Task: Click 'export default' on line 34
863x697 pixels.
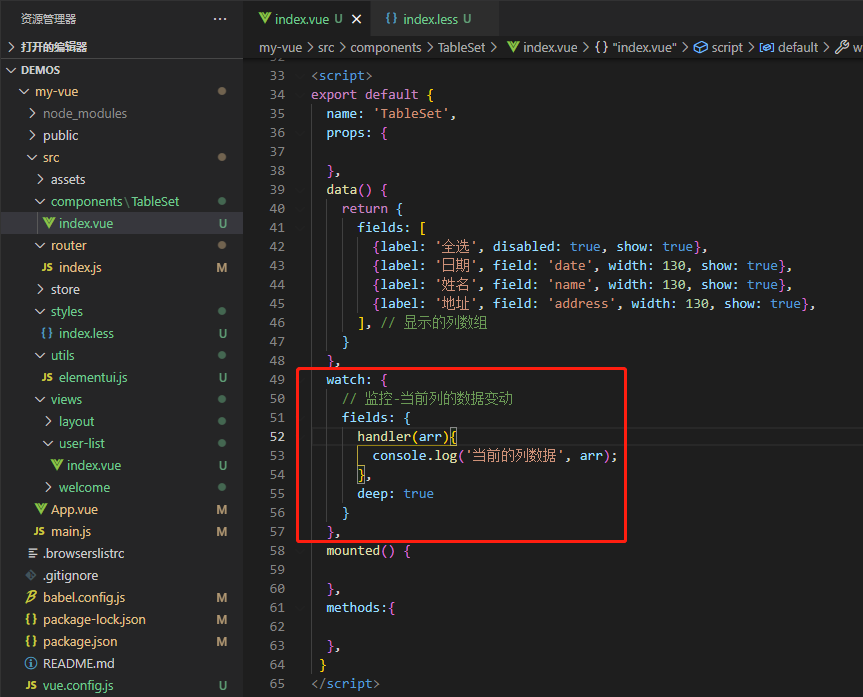Action: 364,95
